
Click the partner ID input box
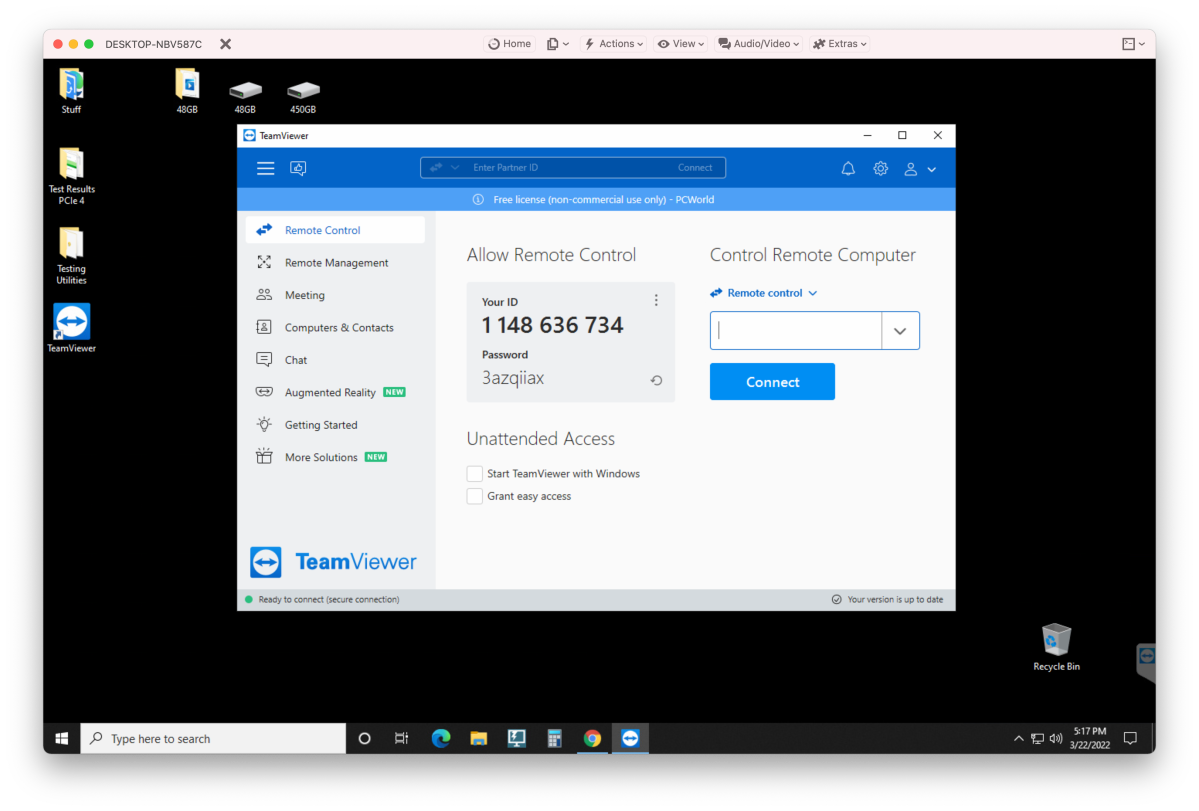point(795,331)
